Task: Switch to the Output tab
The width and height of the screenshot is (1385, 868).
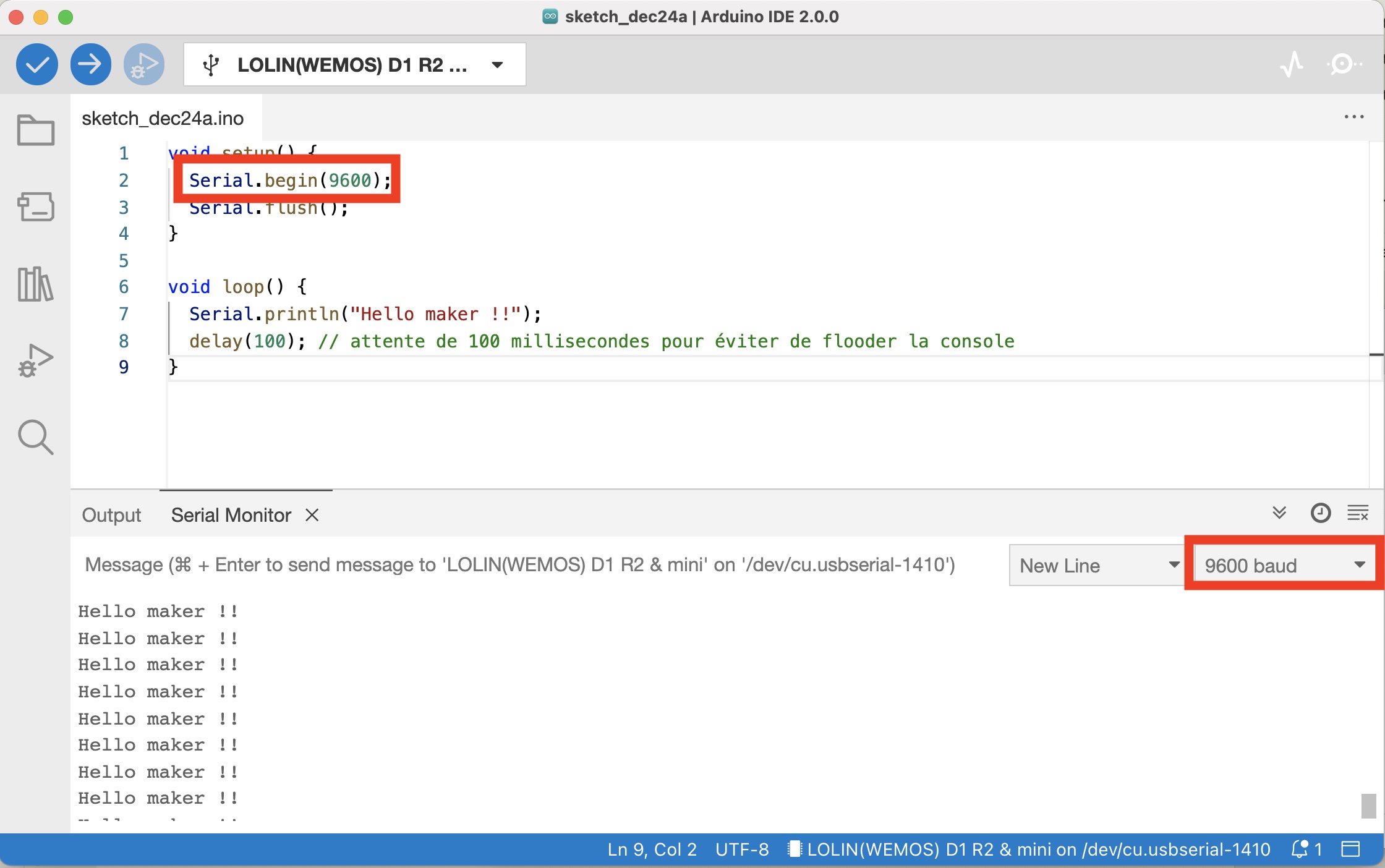Action: [x=111, y=515]
